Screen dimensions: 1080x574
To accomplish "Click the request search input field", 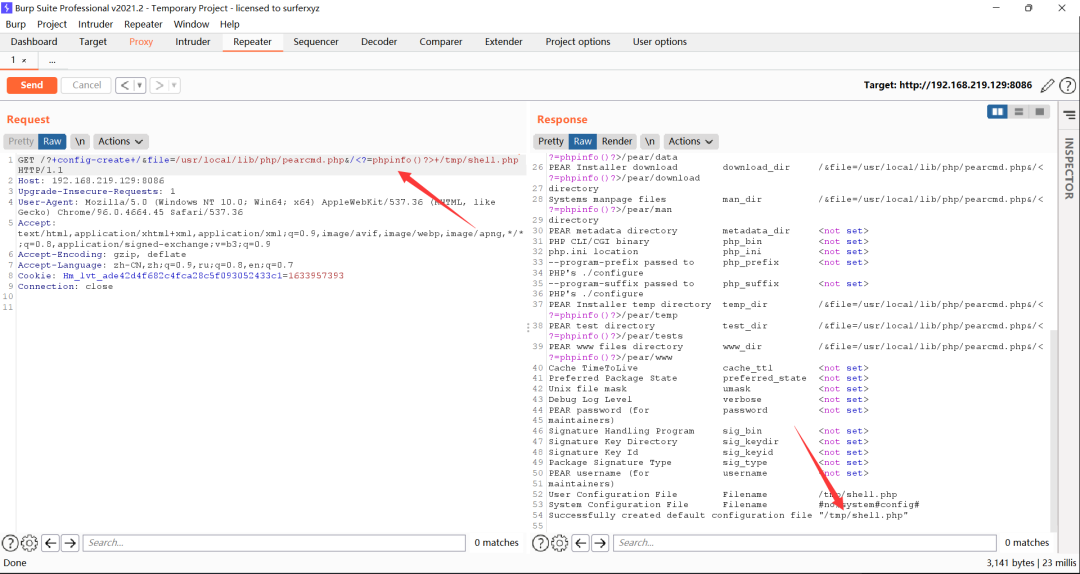I will tap(274, 543).
